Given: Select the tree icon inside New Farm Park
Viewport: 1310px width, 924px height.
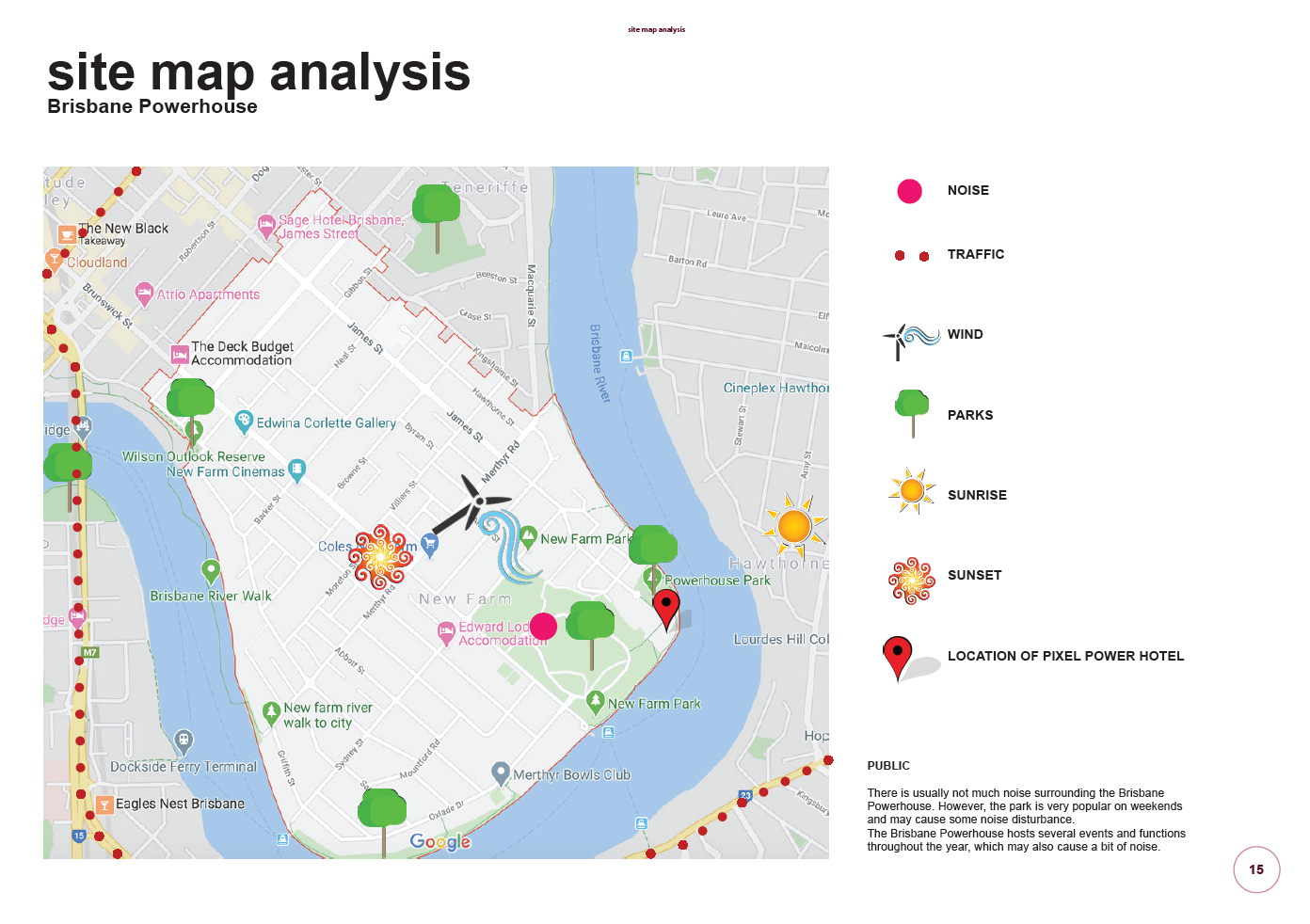Looking at the screenshot, I should [x=591, y=635].
